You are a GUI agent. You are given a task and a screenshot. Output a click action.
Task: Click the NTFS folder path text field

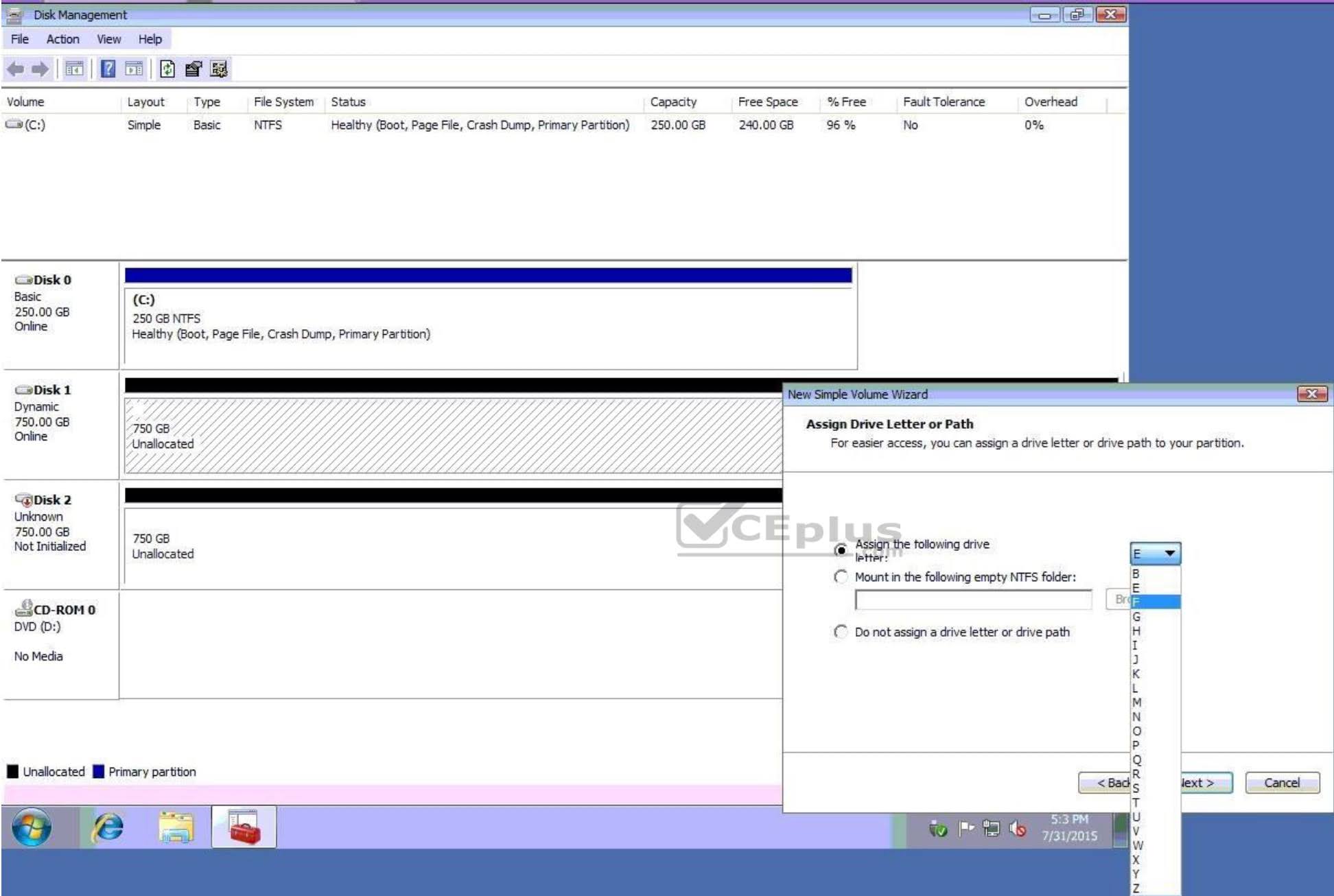click(972, 600)
